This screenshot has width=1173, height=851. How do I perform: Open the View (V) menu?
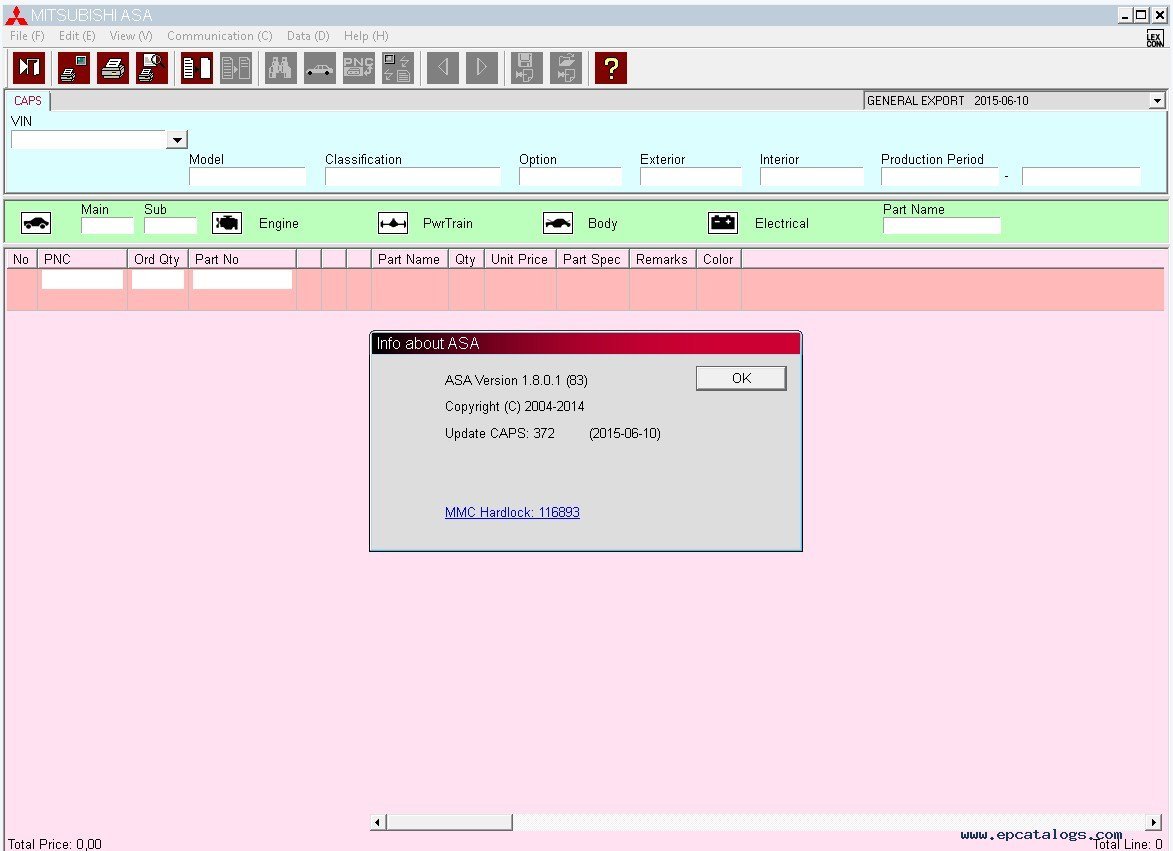(131, 36)
